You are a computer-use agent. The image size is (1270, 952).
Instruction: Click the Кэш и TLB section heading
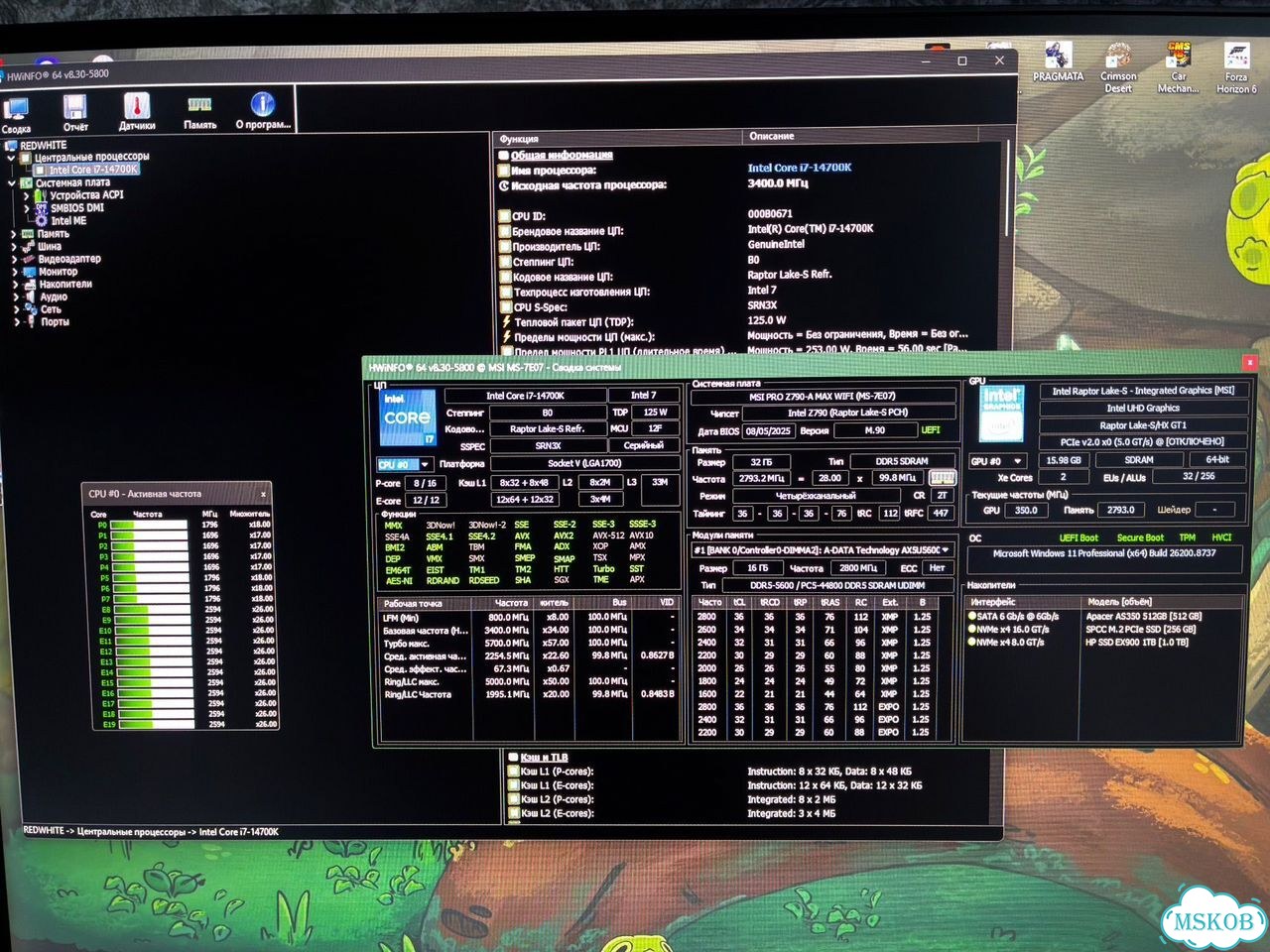tap(544, 757)
